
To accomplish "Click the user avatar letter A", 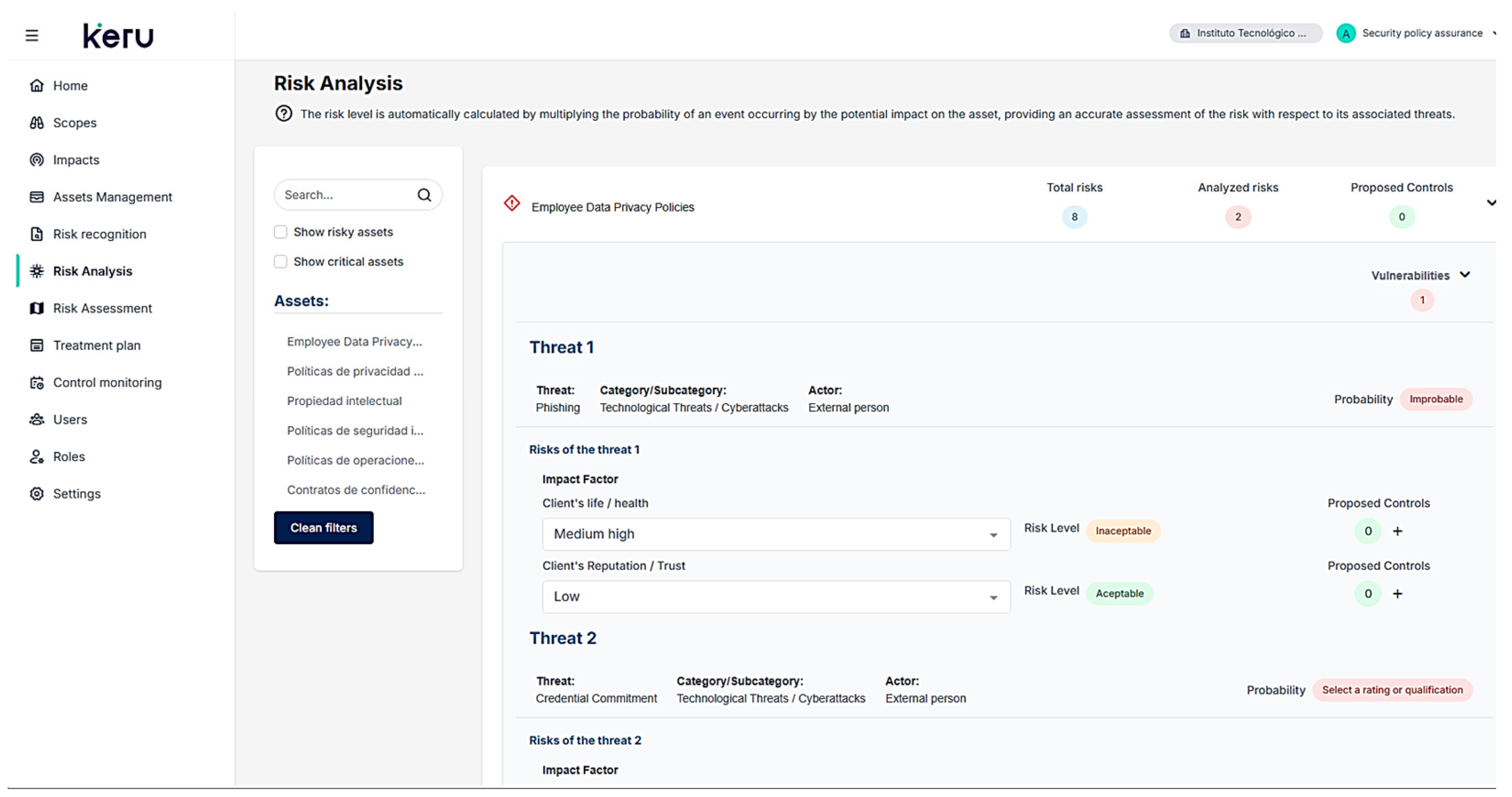I will click(x=1346, y=34).
